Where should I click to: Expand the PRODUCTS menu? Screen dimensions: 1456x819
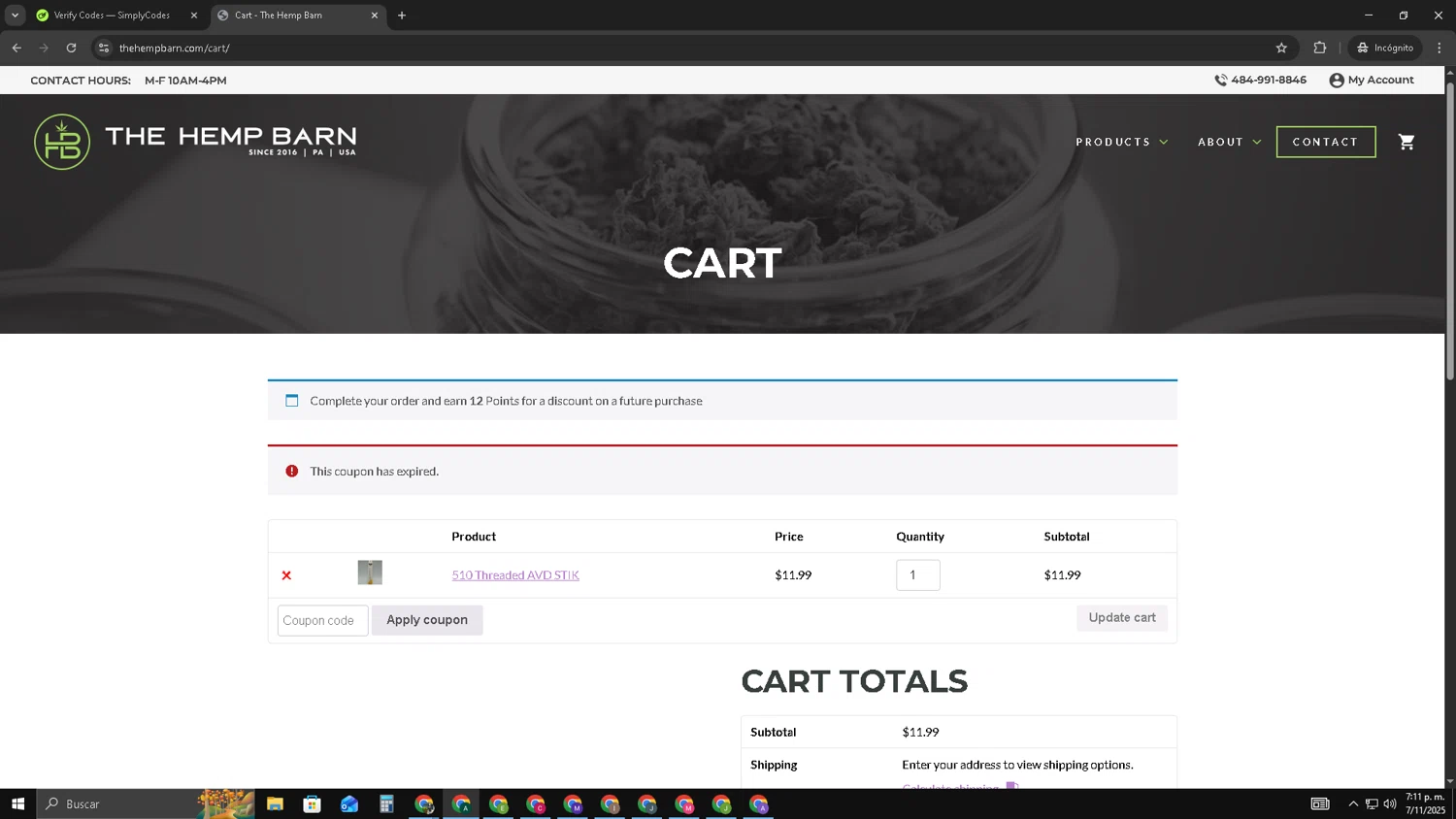coord(1122,142)
